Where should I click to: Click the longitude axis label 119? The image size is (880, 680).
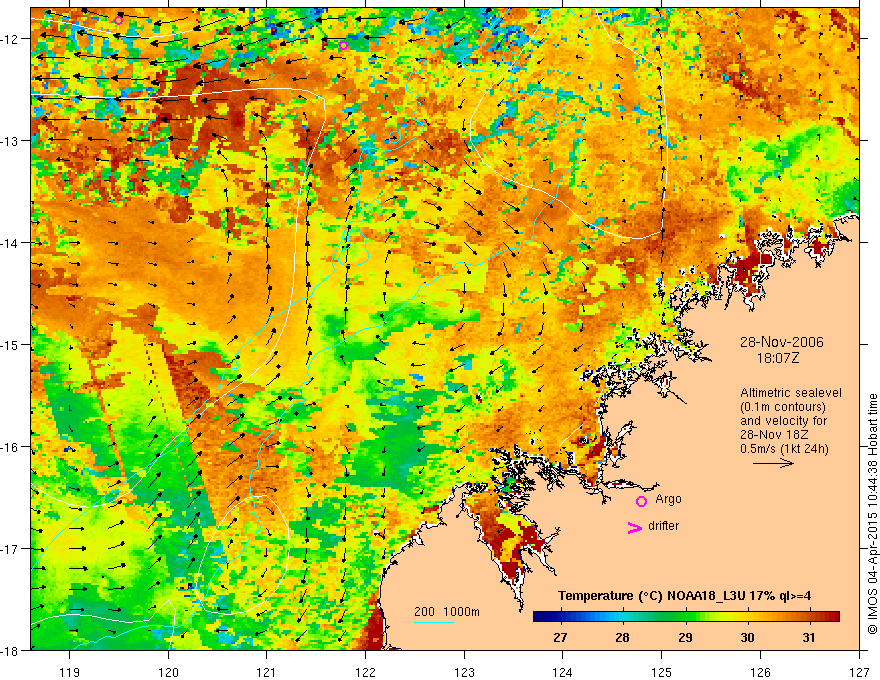coord(70,672)
